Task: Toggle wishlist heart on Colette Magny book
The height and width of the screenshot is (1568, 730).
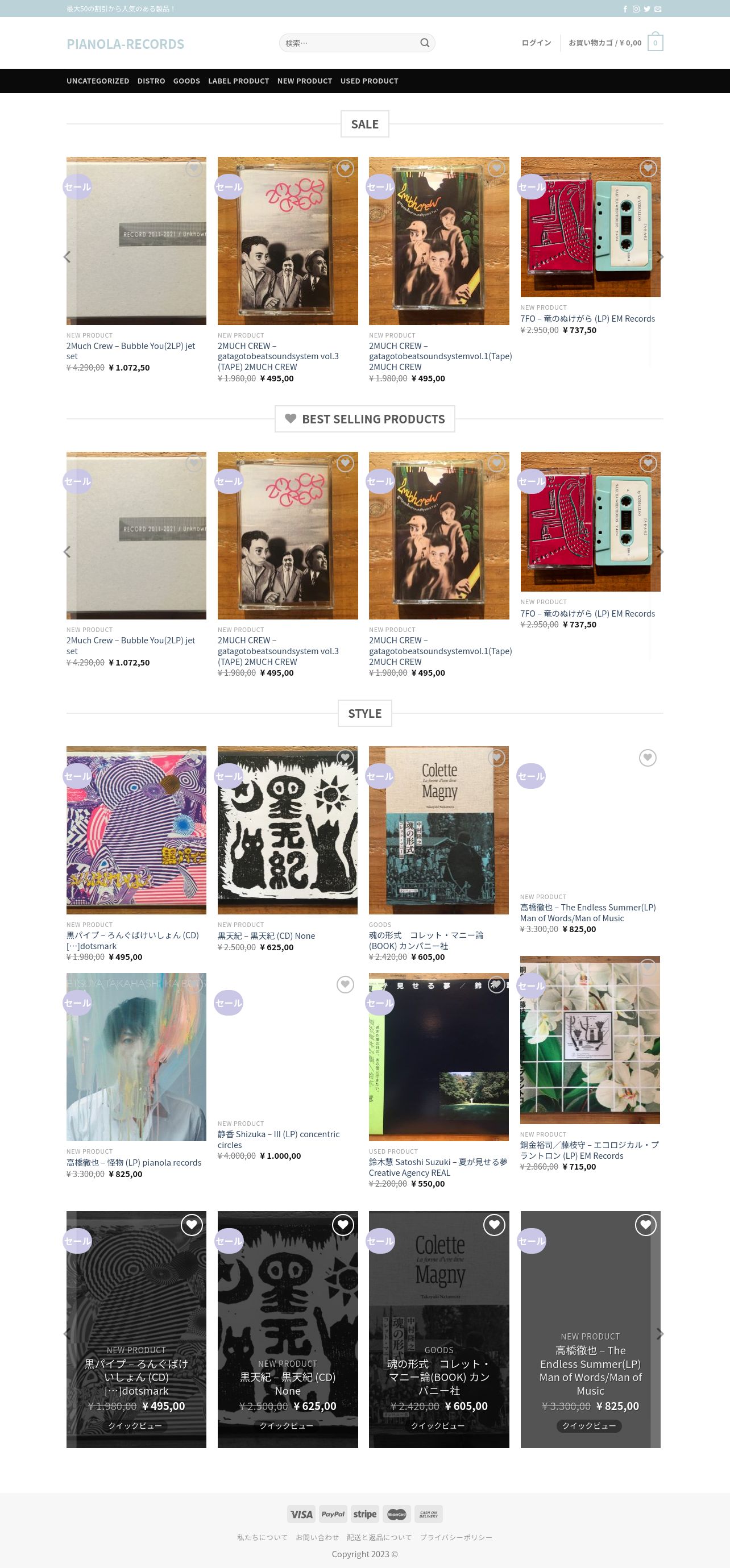Action: point(496,757)
